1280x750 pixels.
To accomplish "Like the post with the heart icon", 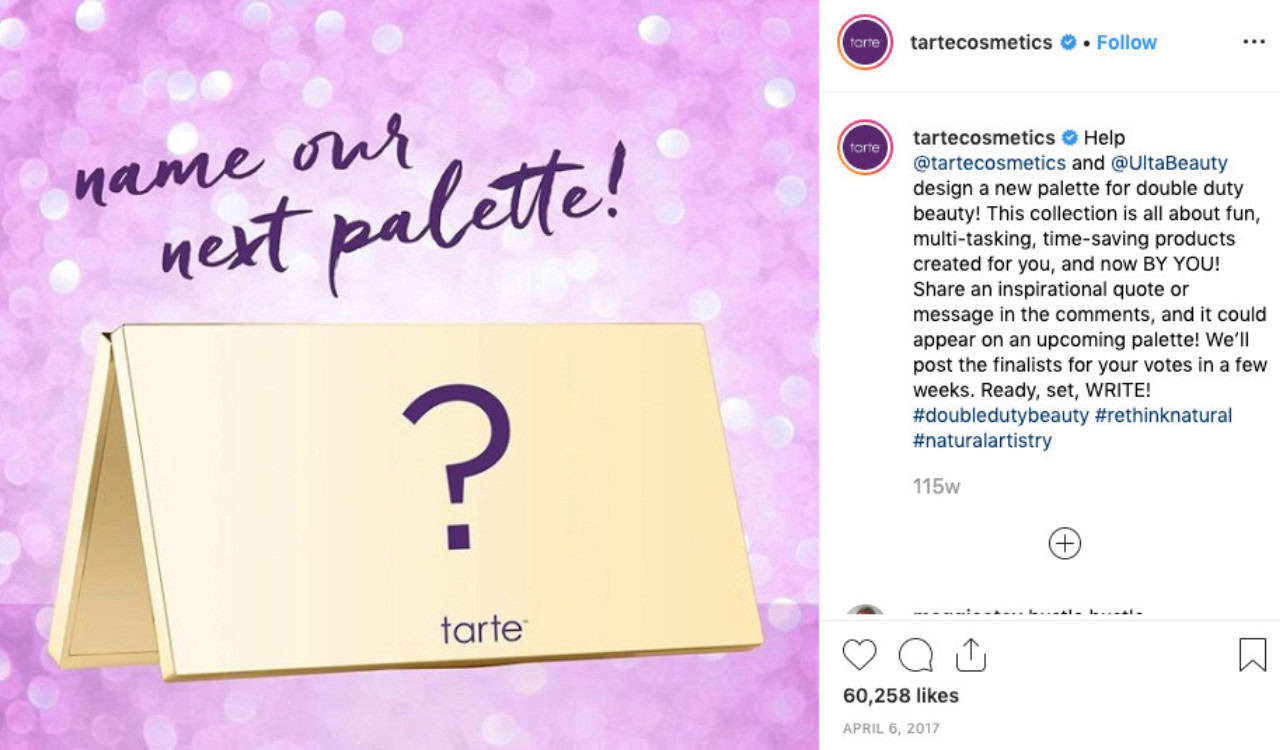I will click(x=860, y=655).
